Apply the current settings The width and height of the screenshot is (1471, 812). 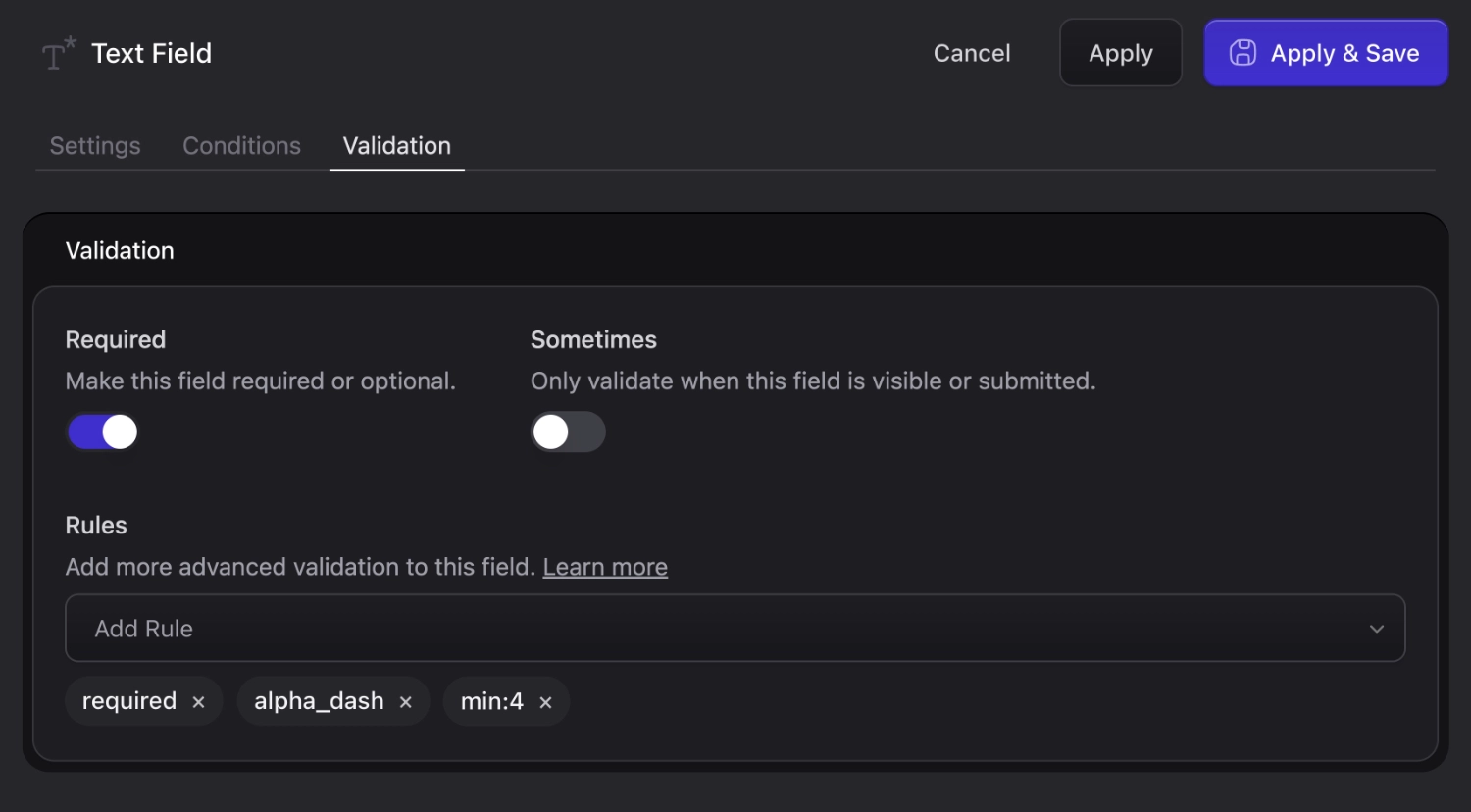coord(1120,53)
